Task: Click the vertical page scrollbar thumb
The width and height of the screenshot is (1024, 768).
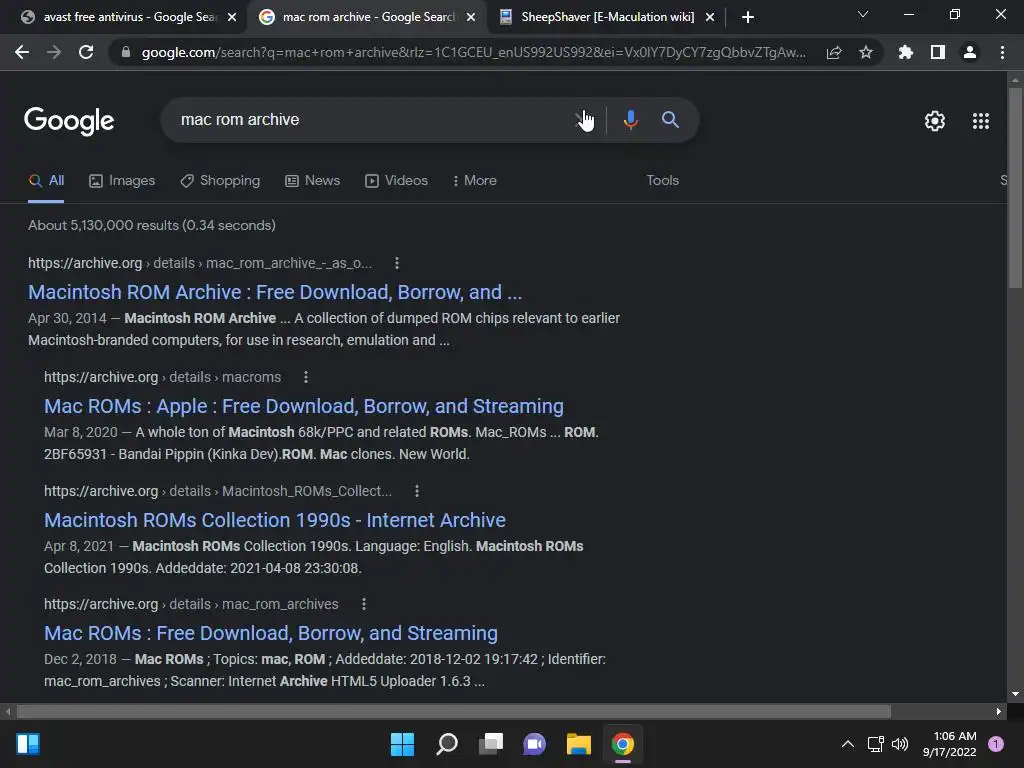Action: point(1015,187)
